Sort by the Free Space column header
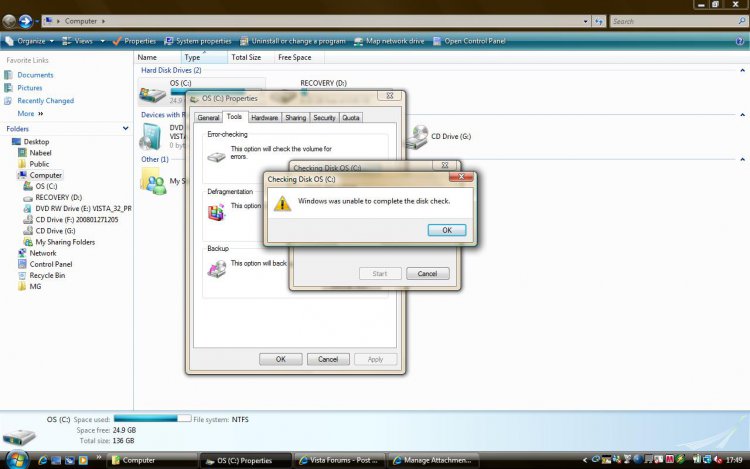The image size is (750, 469). 299,57
